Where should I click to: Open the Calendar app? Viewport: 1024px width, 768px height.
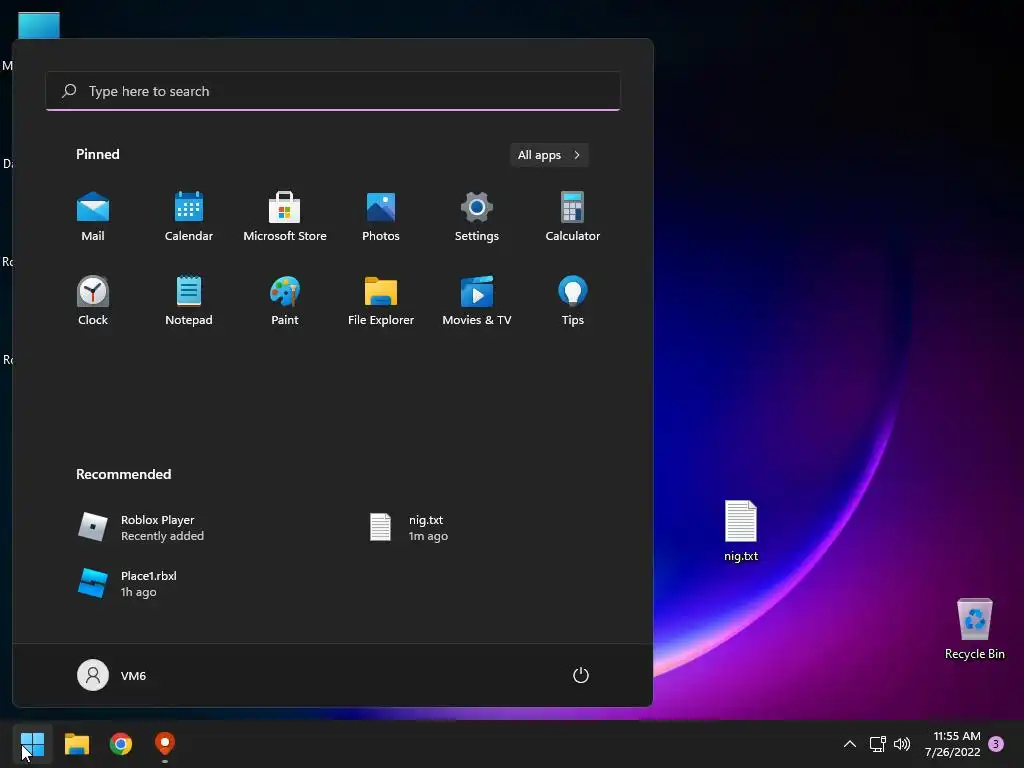189,217
